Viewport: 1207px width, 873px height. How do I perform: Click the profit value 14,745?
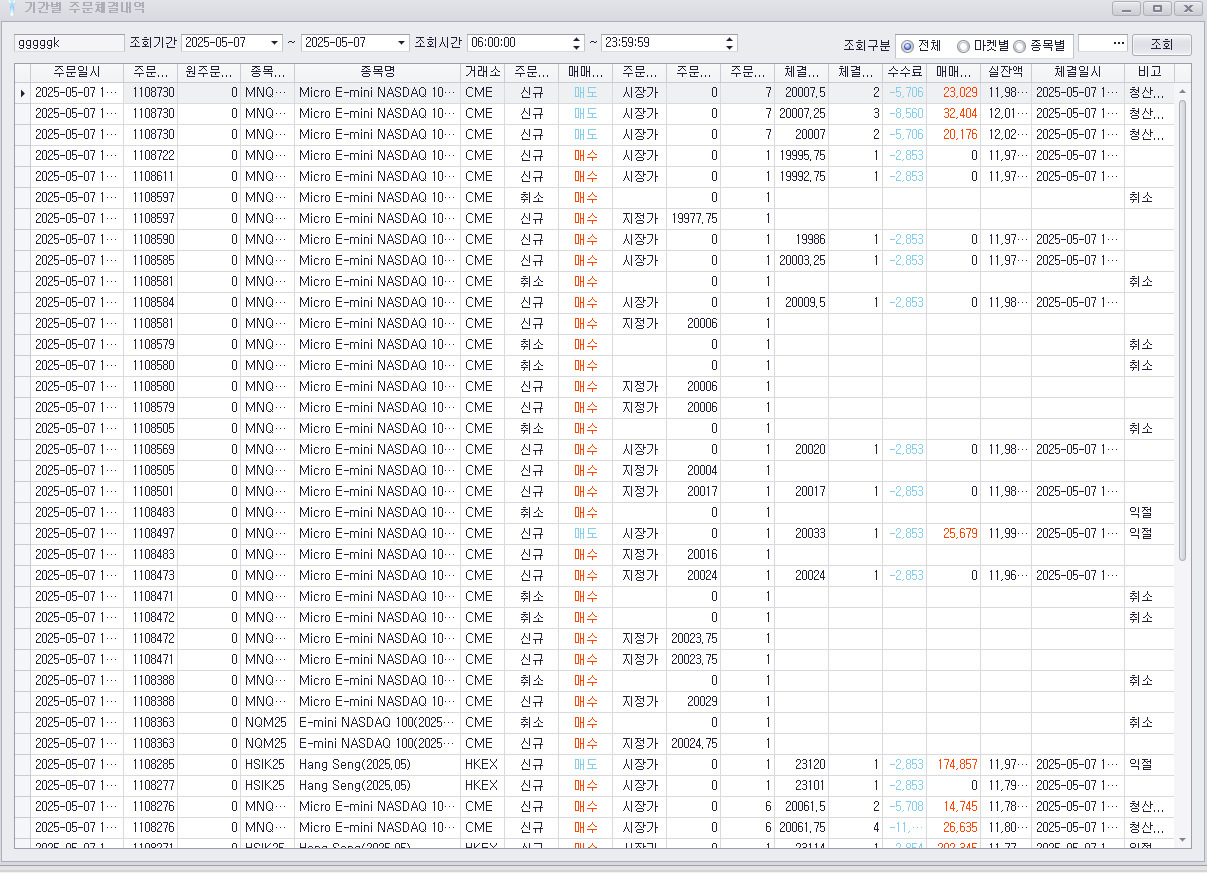coord(953,807)
